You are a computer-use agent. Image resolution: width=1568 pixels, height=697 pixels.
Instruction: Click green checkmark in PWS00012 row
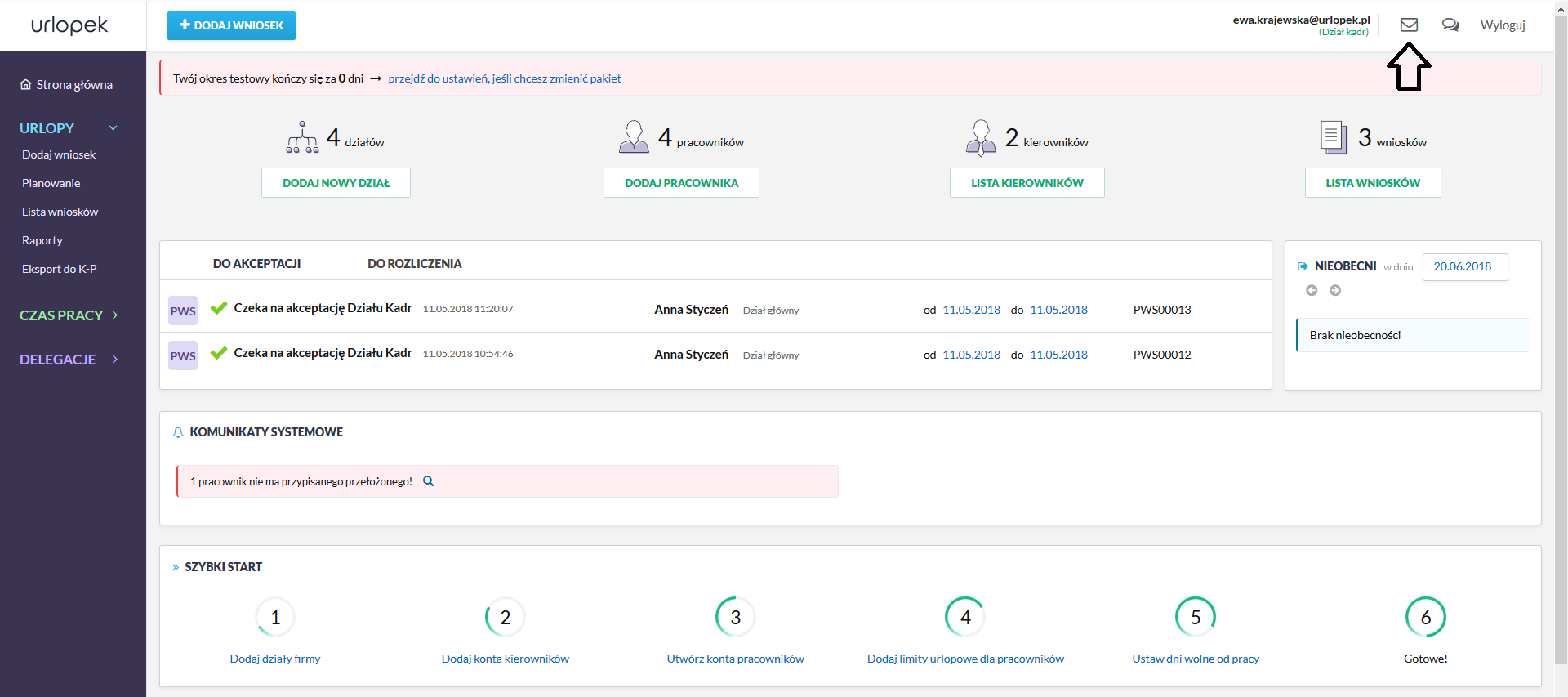218,353
